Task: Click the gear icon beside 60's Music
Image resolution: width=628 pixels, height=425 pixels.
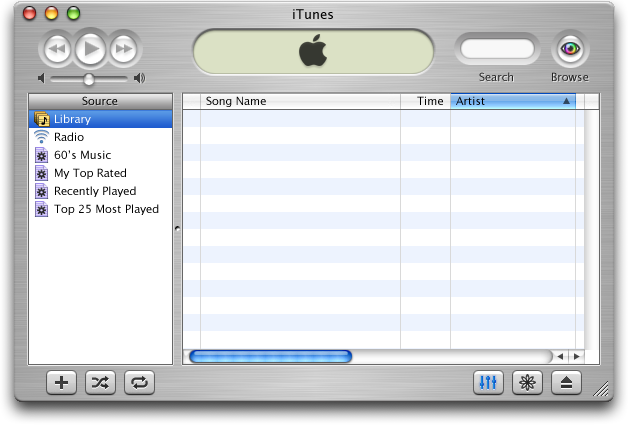Action: pyautogui.click(x=41, y=155)
